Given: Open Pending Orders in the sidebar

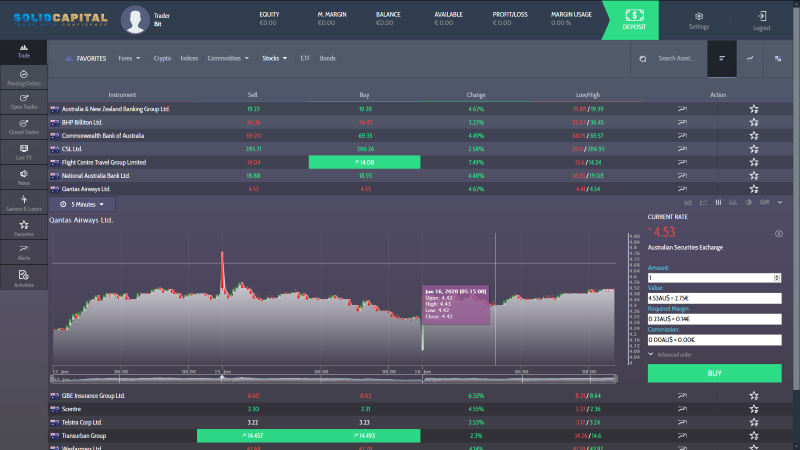Looking at the screenshot, I should click(23, 78).
